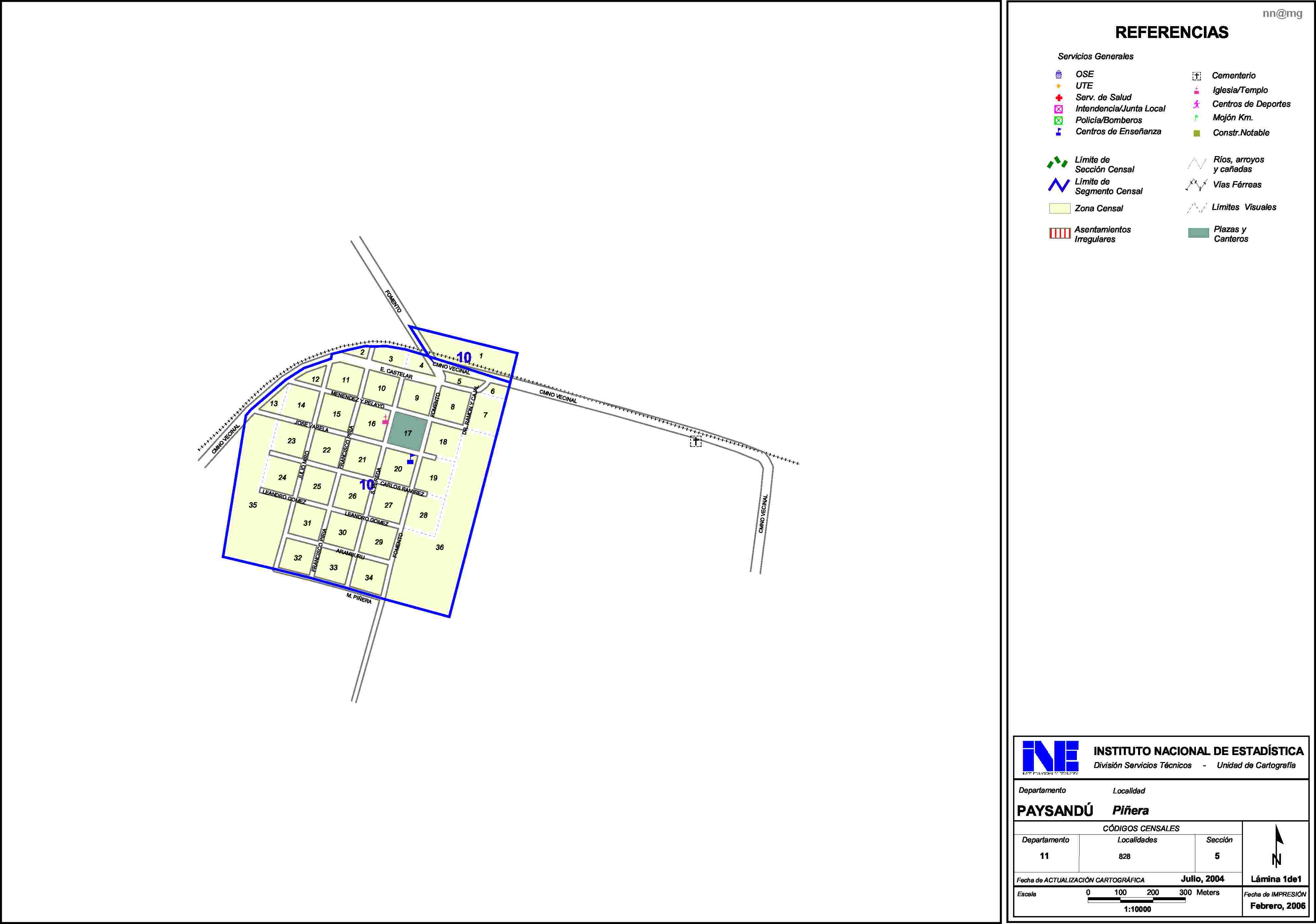Click the pink Iglesia/Templo legend symbol
The image size is (1316, 924).
coord(1196,91)
